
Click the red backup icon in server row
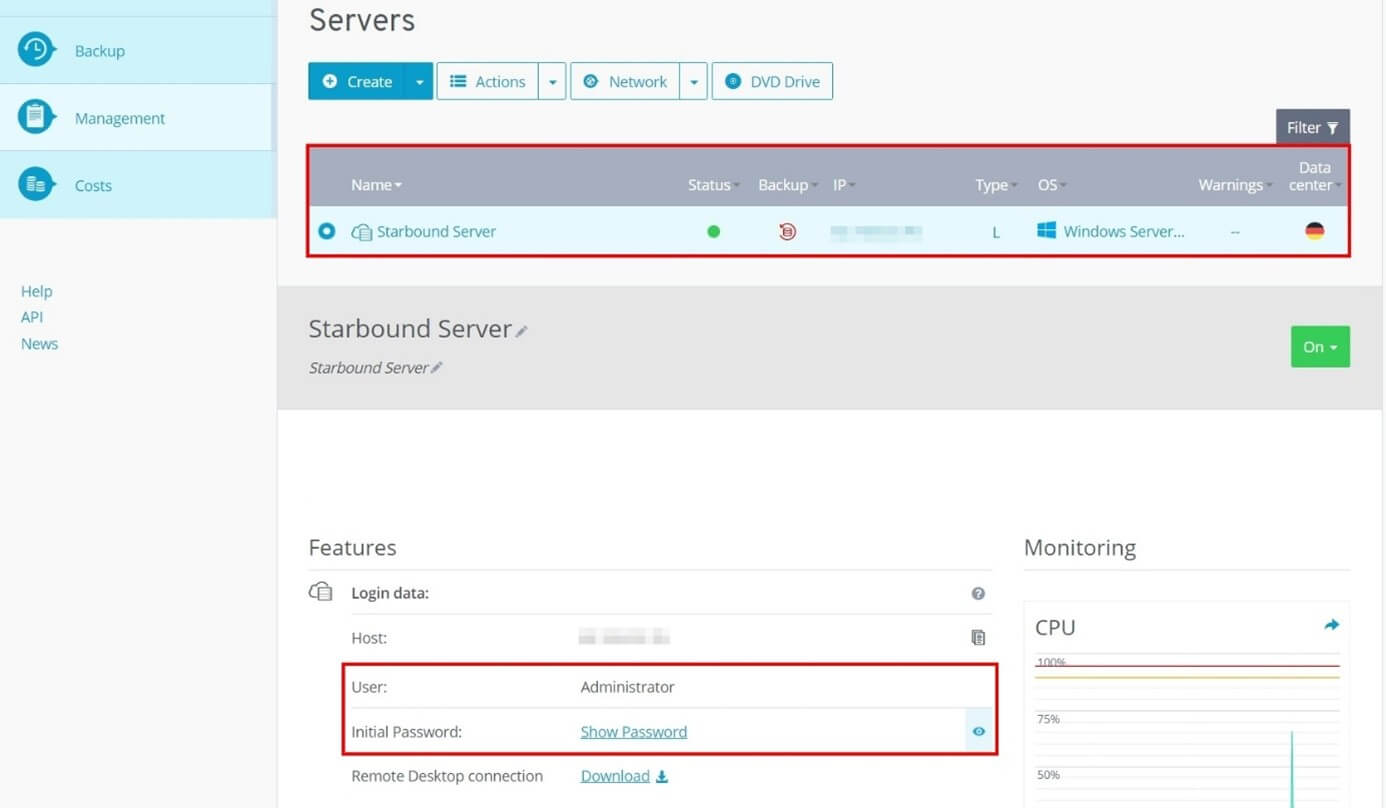pyautogui.click(x=788, y=231)
